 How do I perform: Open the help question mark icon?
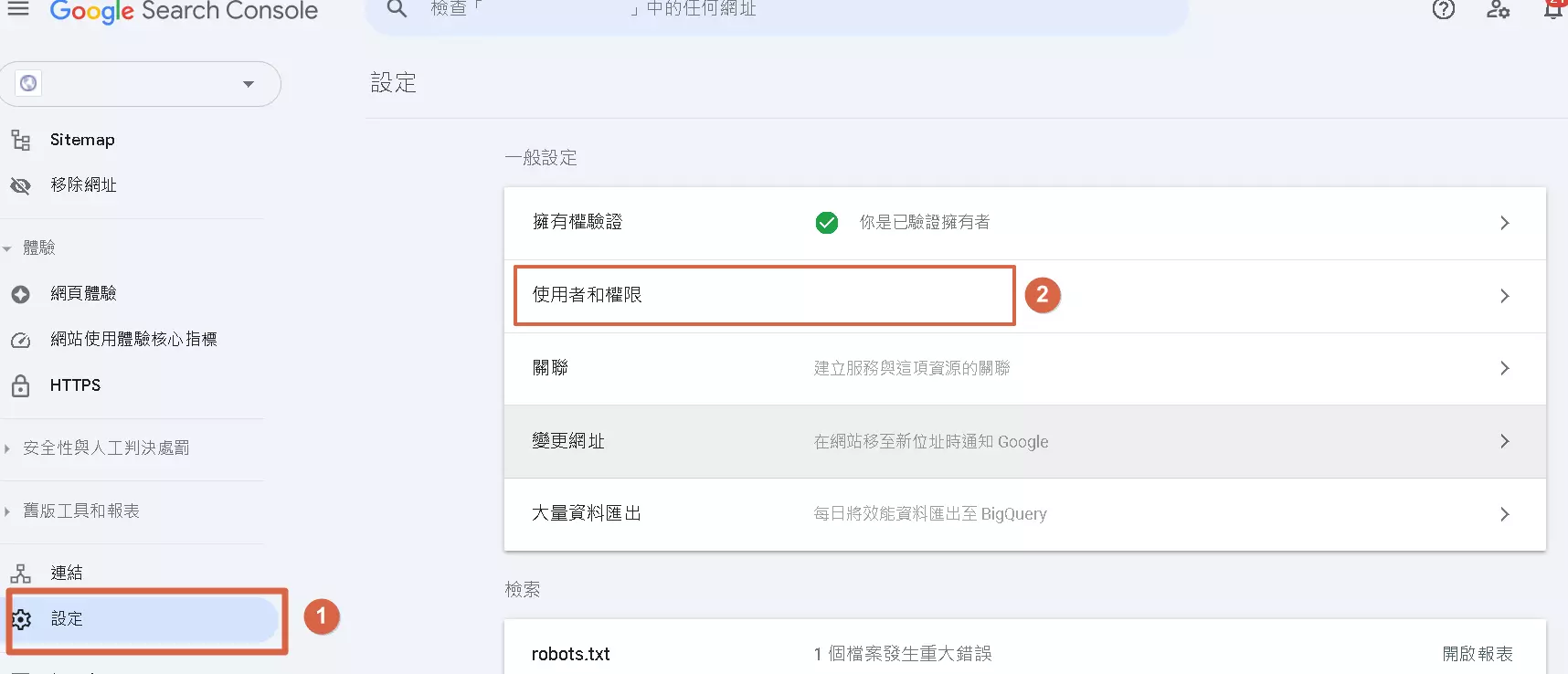tap(1444, 9)
